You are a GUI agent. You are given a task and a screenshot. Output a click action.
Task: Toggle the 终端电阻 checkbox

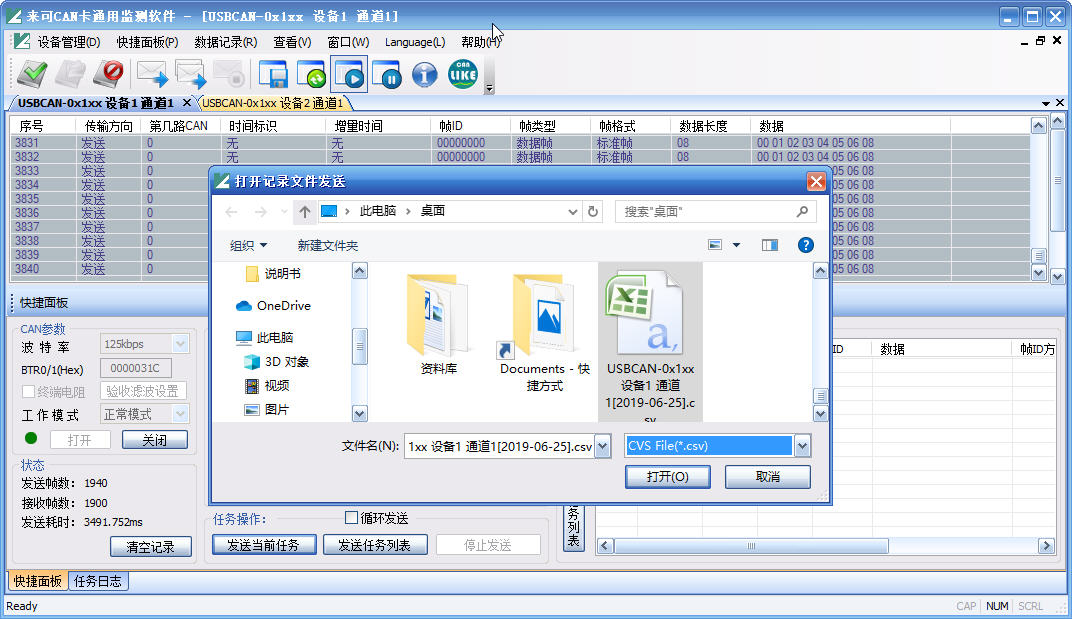[x=29, y=391]
